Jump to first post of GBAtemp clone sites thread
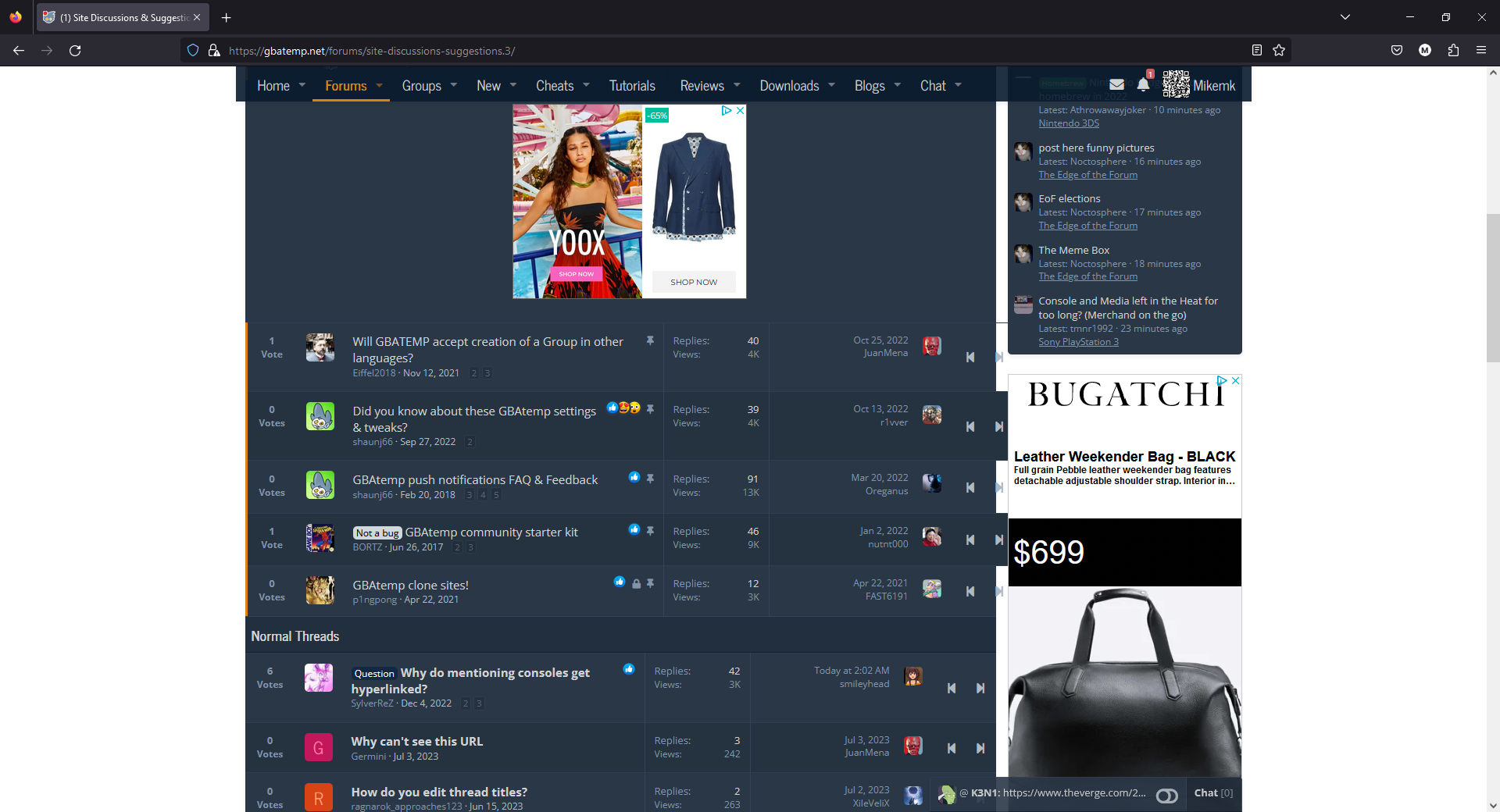Image resolution: width=1500 pixels, height=812 pixels. [970, 591]
